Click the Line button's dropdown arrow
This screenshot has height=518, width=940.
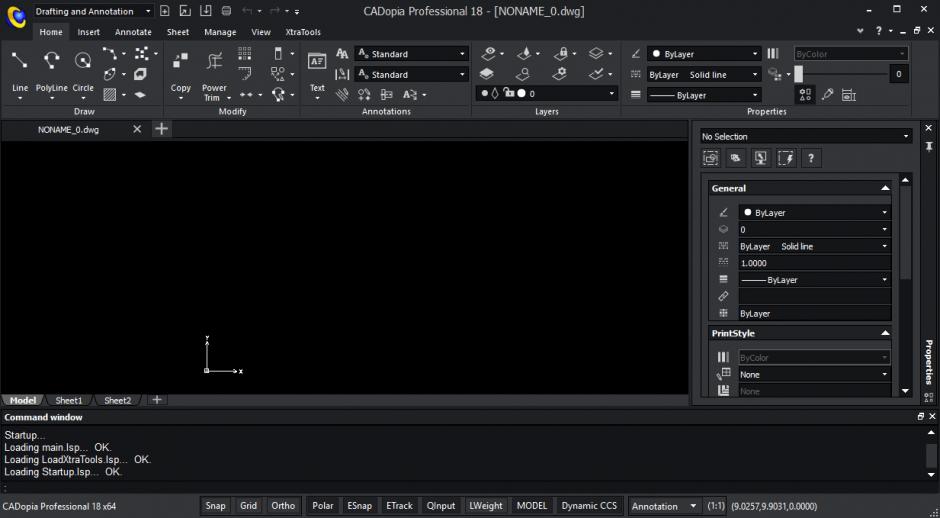pyautogui.click(x=20, y=98)
